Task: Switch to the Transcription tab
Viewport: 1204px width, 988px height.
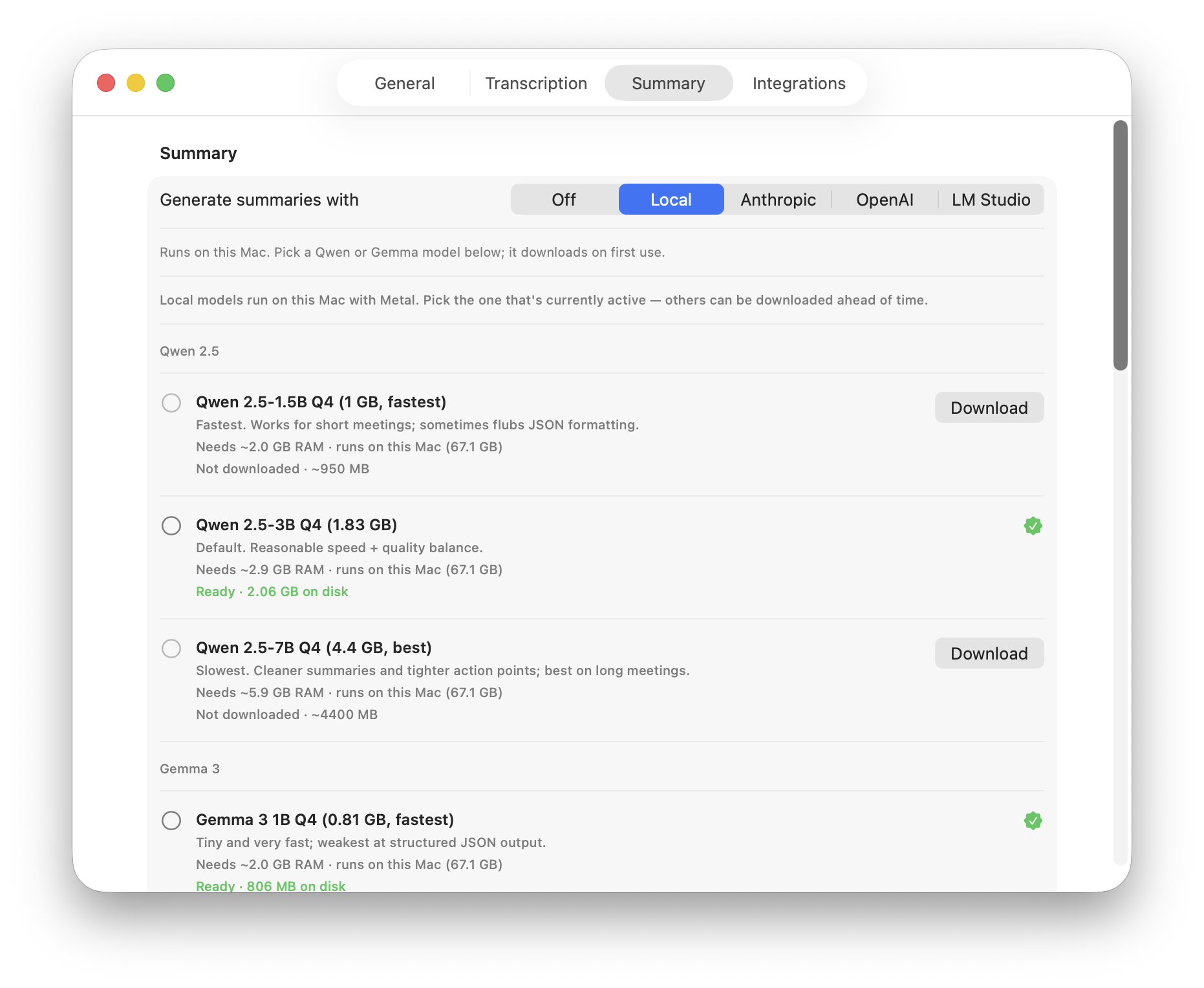Action: [536, 83]
